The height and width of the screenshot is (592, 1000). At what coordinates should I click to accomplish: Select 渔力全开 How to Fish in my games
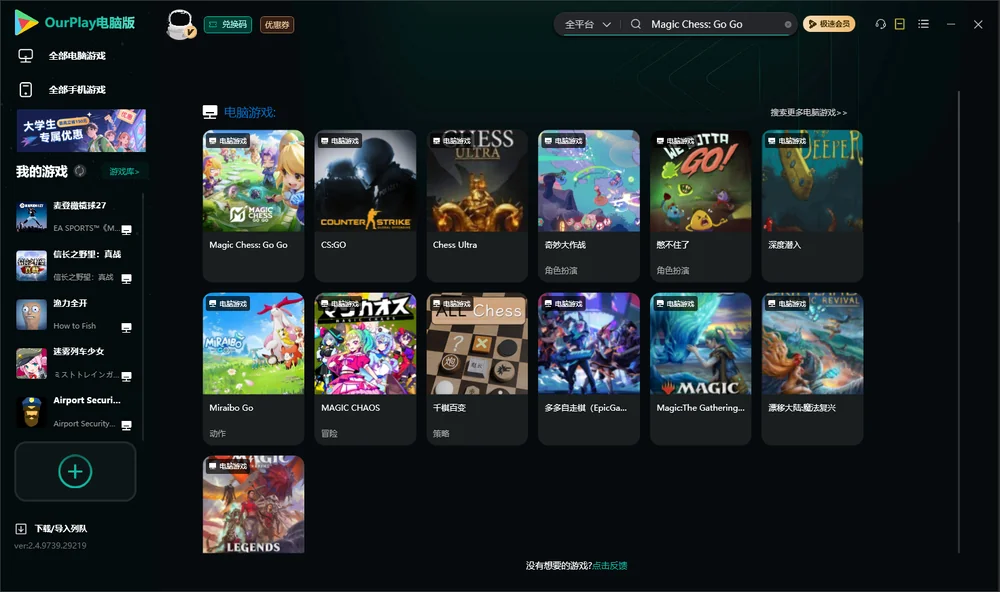point(75,314)
